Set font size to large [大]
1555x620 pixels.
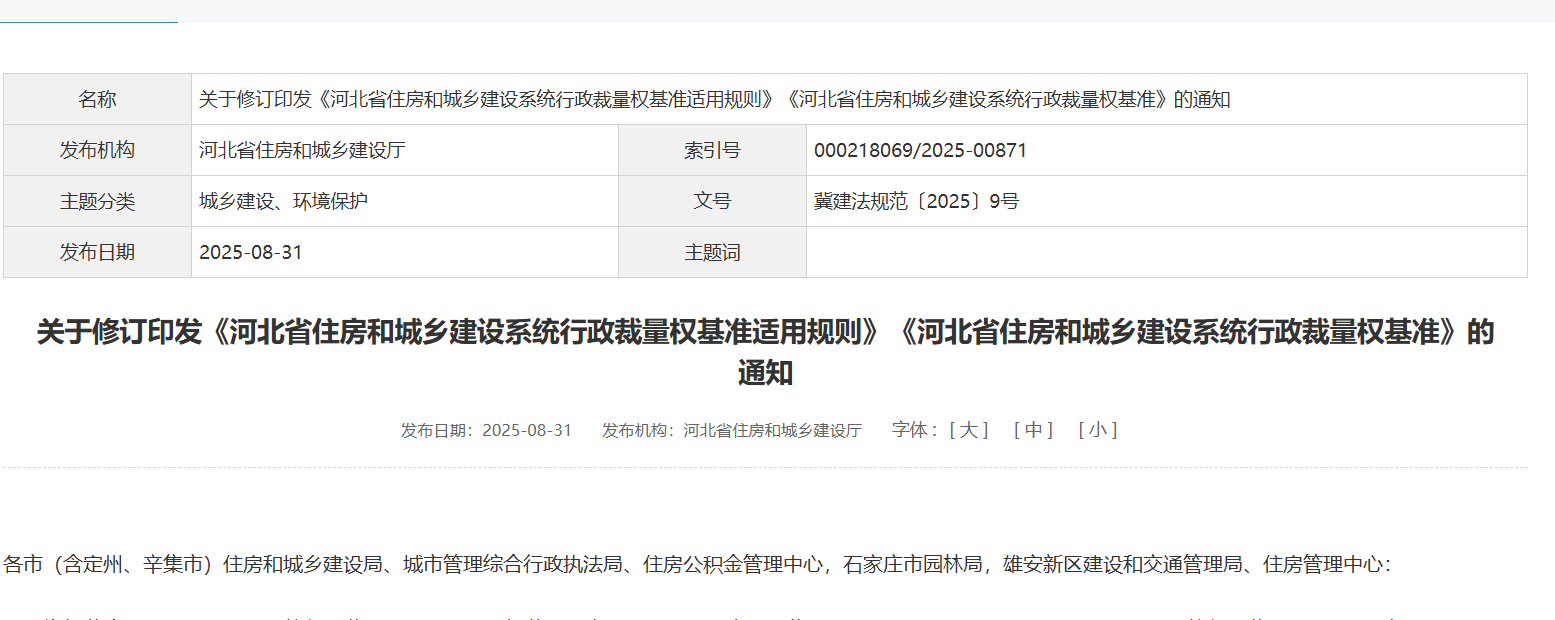click(x=968, y=430)
